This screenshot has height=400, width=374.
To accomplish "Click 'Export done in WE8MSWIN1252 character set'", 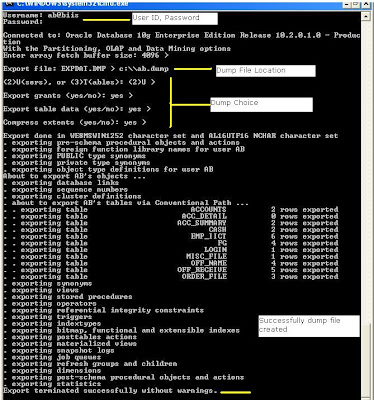I will [170, 136].
